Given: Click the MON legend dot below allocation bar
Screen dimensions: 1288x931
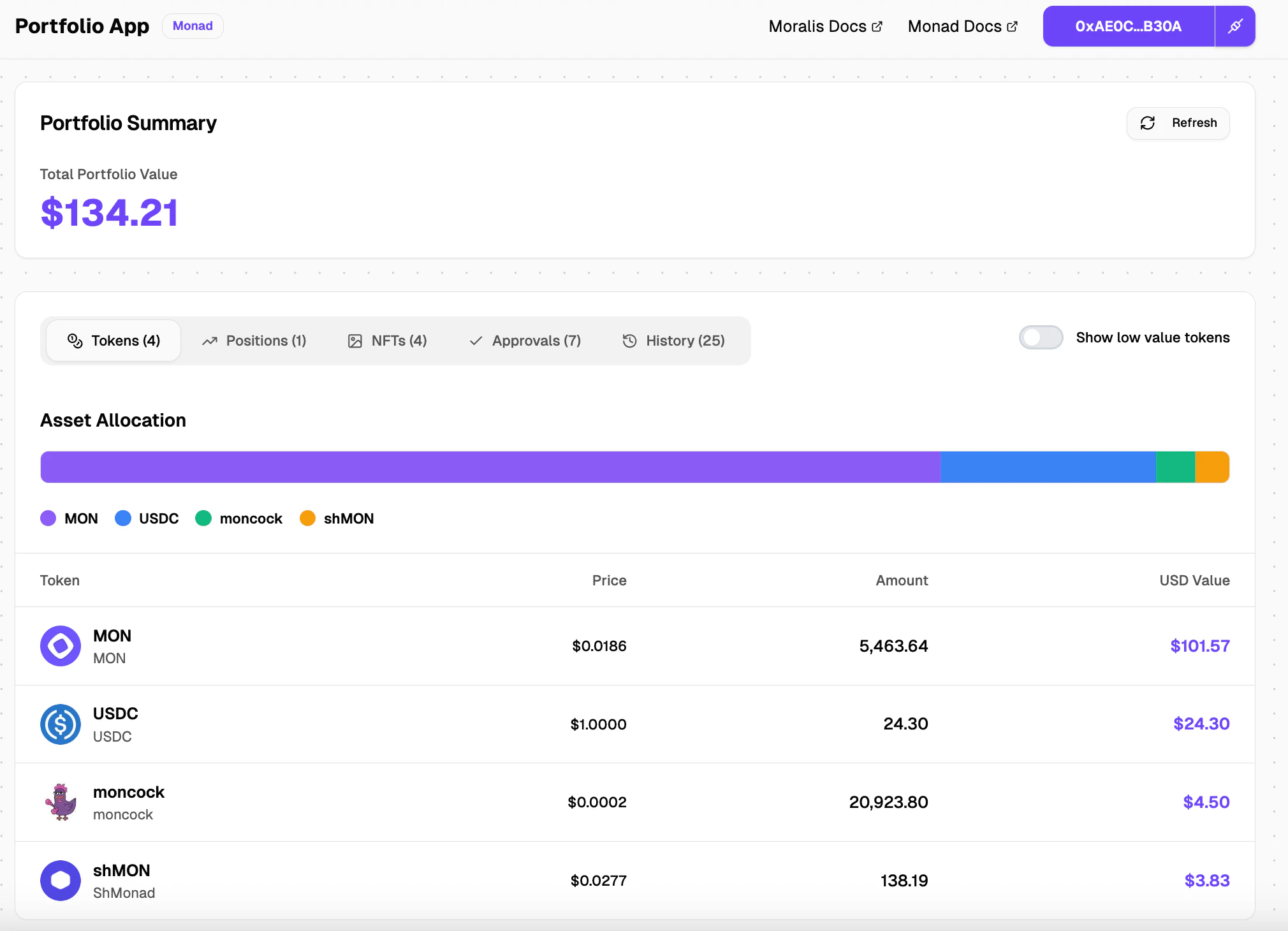Looking at the screenshot, I should coord(48,518).
